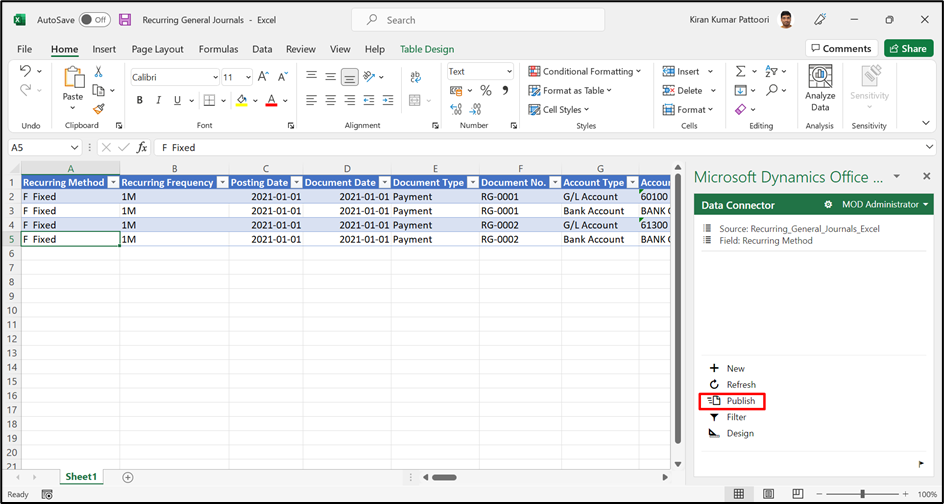Viewport: 944px width, 504px height.
Task: Click Refresh in Data Connector
Action: (x=733, y=385)
